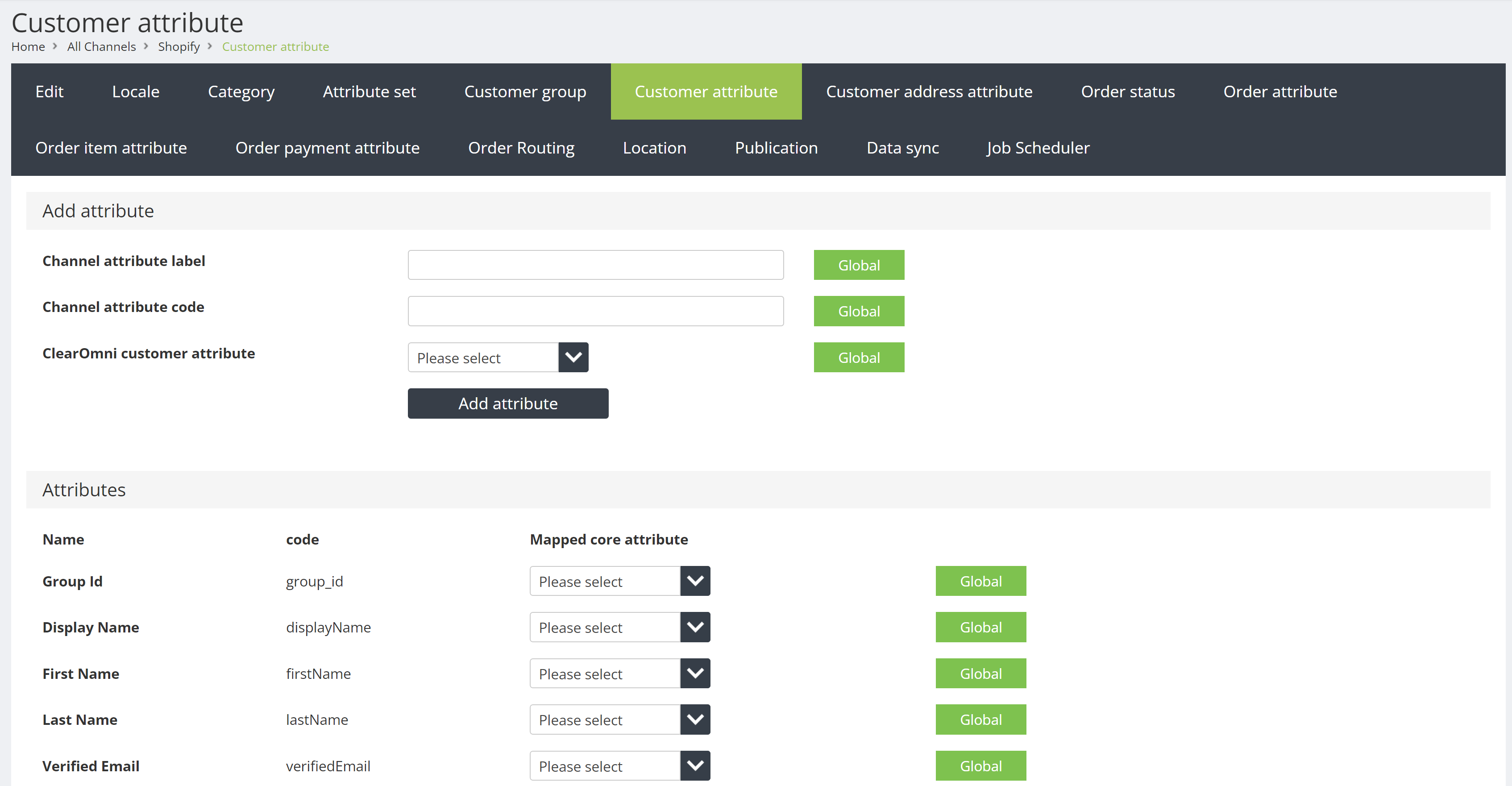Viewport: 1512px width, 786px height.
Task: Click the 'lastName' code text
Action: click(317, 719)
